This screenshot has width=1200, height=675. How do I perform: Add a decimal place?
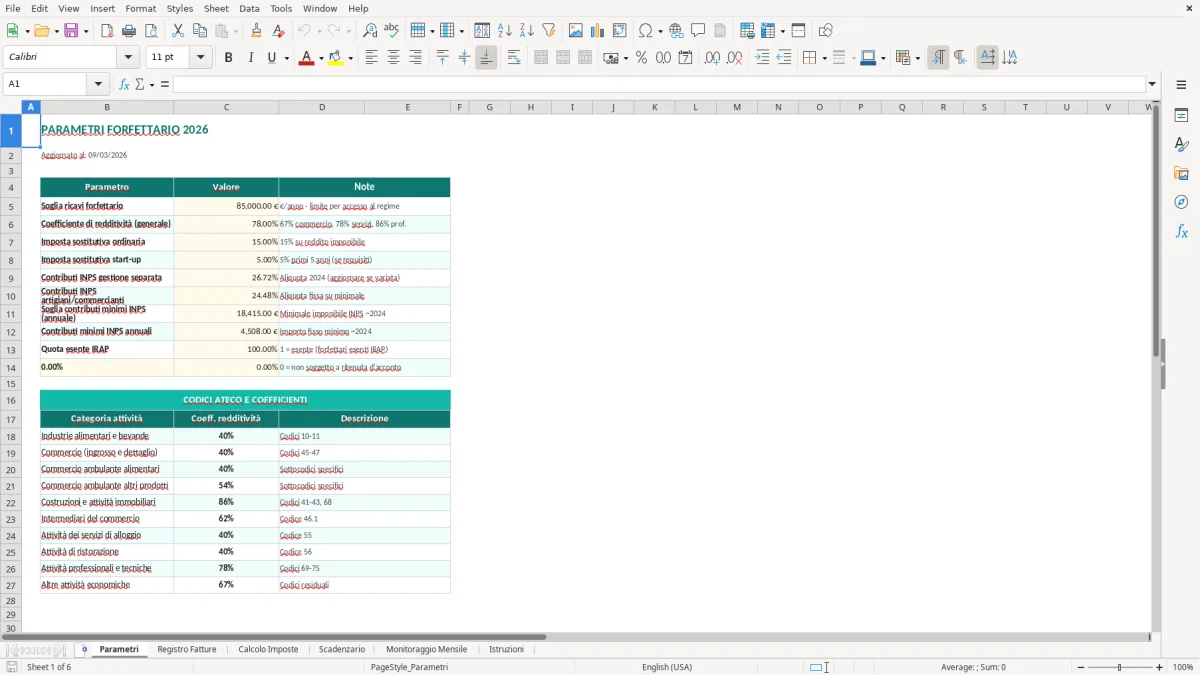[712, 58]
